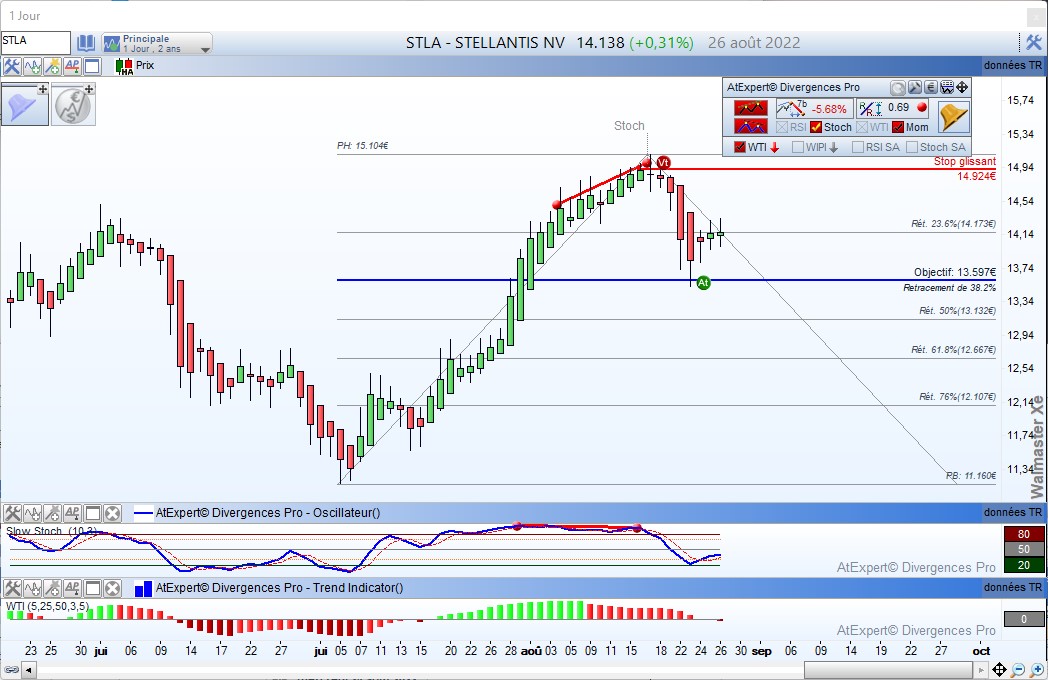Add indicator in Oscillateur panel toolbar
Viewport: 1048px width, 680px height.
(32, 513)
